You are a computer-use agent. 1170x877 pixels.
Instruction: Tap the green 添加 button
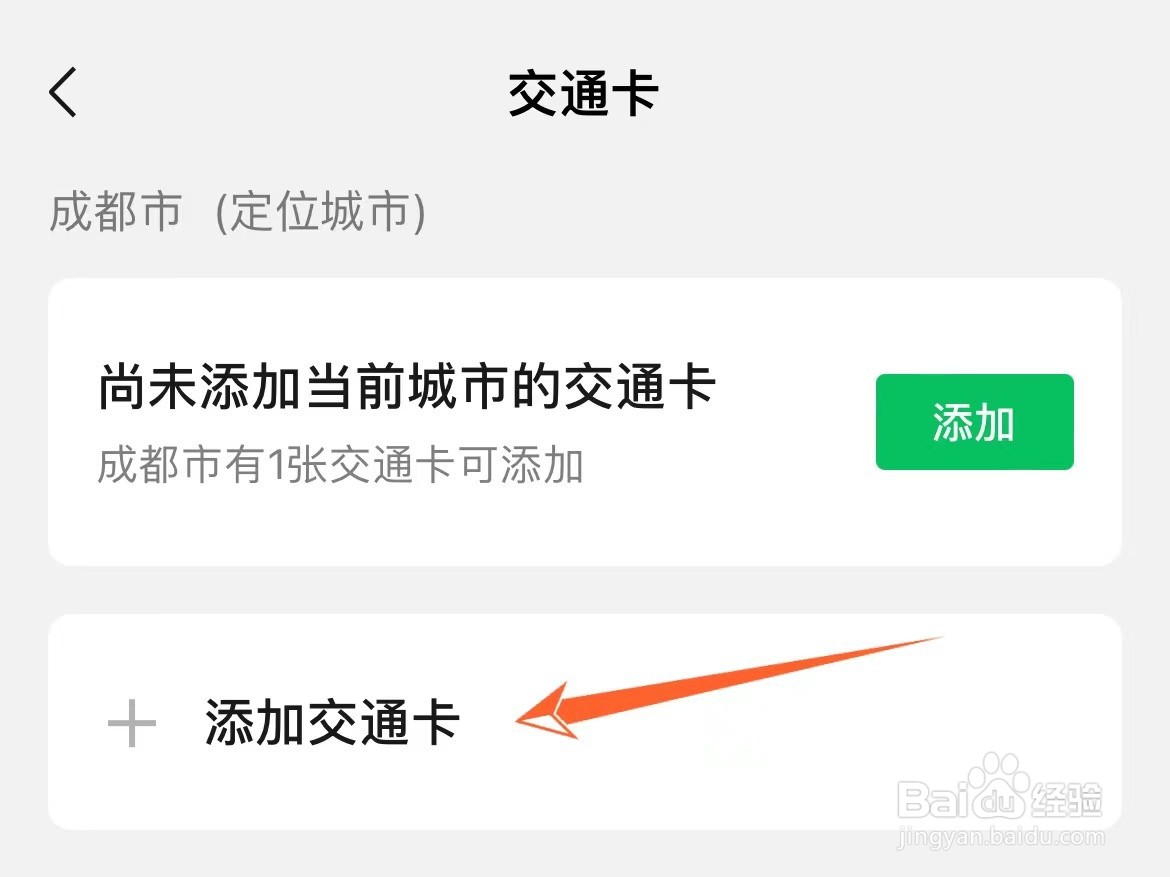[x=975, y=422]
